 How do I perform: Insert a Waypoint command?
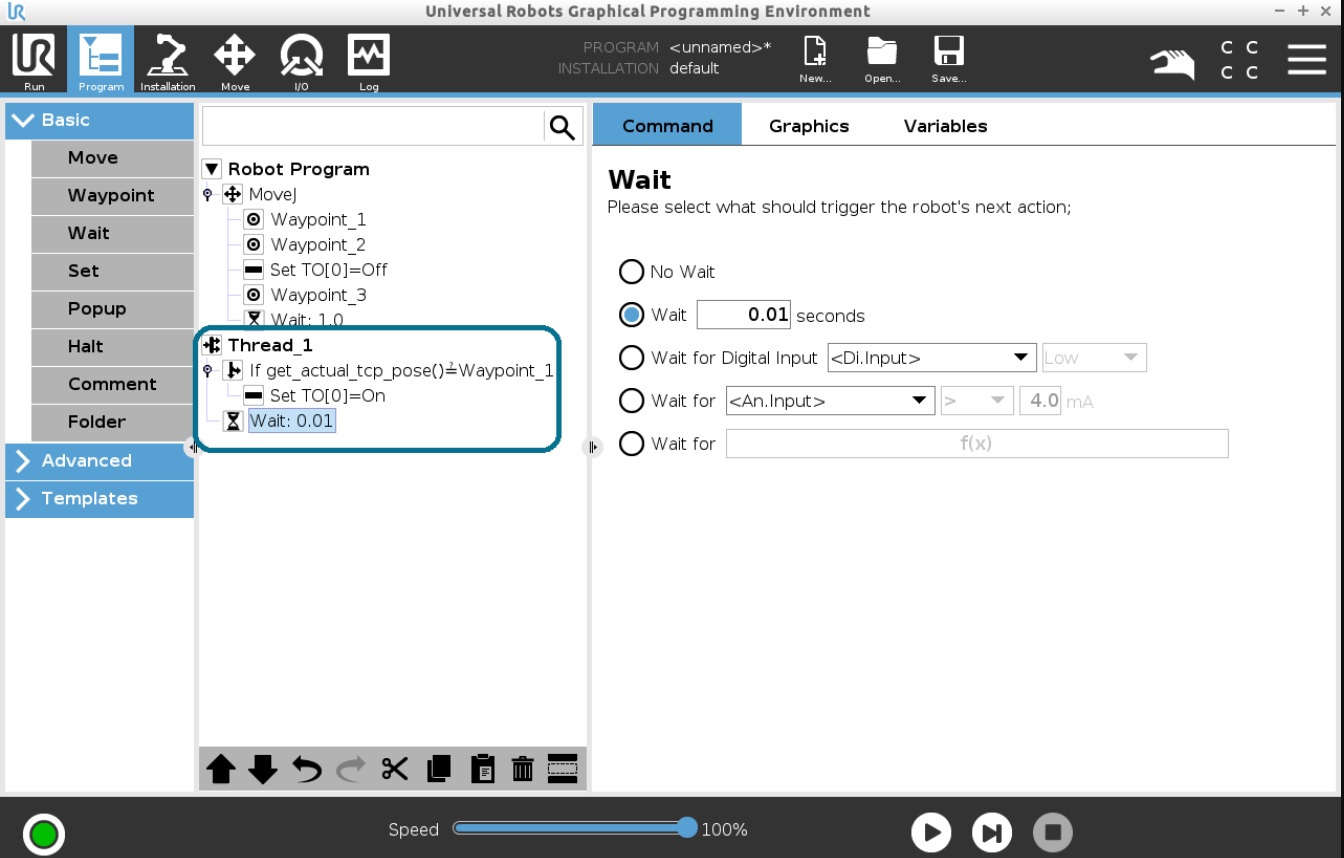click(x=112, y=196)
